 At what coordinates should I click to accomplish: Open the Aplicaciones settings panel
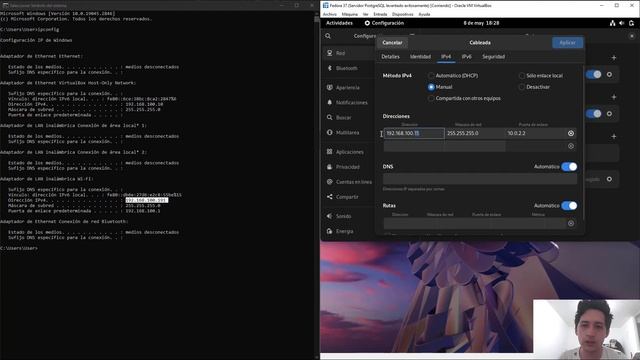[x=349, y=152]
